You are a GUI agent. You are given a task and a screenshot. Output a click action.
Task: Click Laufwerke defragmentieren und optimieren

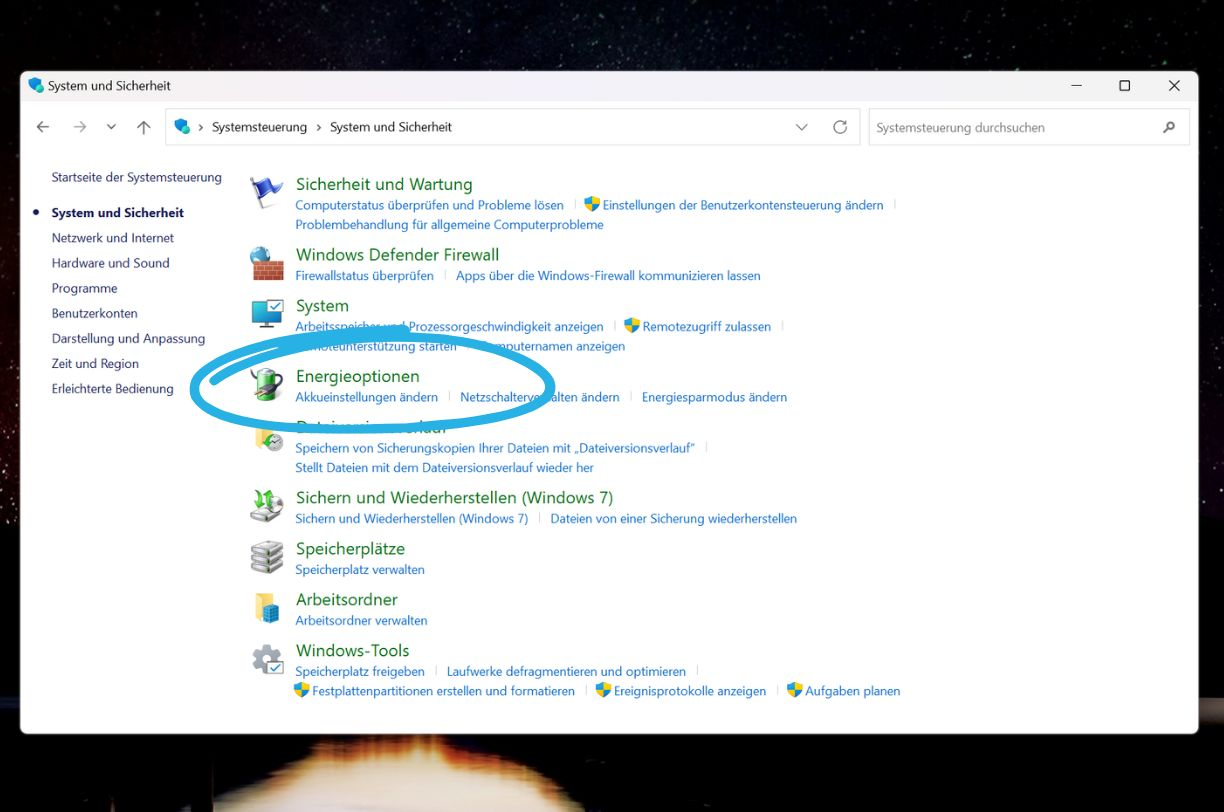(566, 672)
